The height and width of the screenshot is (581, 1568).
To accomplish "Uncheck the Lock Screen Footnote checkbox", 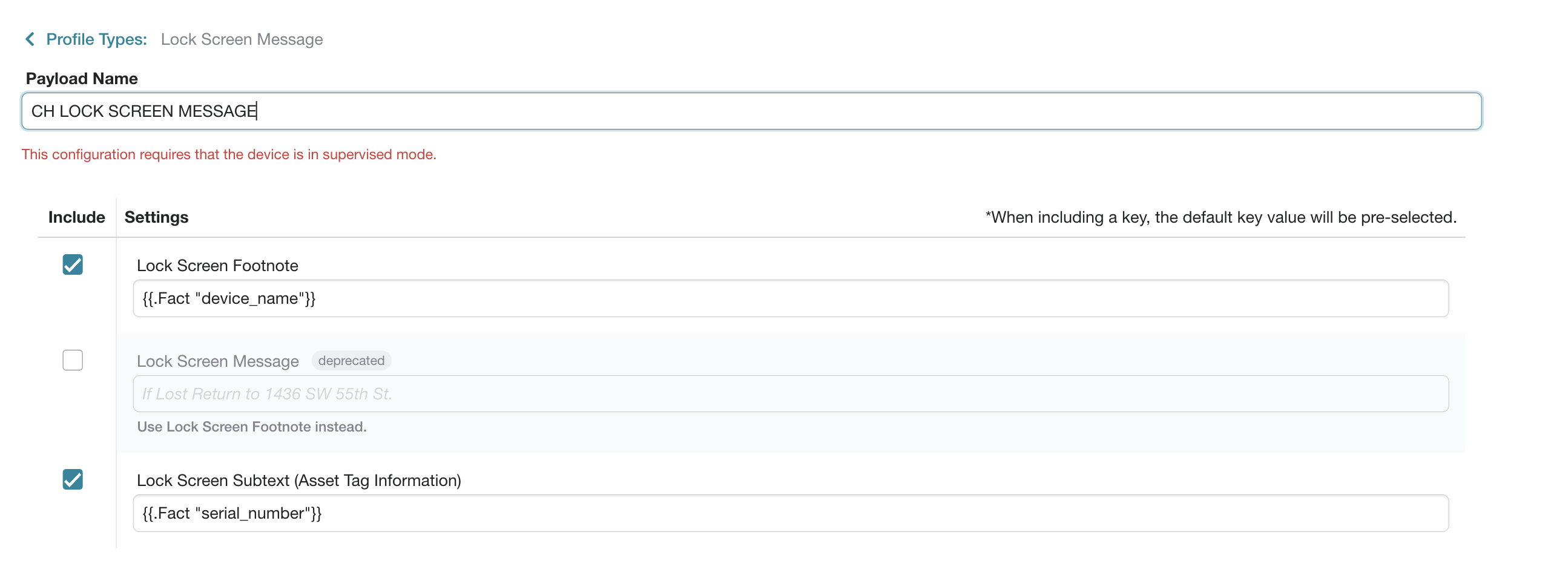I will point(73,264).
